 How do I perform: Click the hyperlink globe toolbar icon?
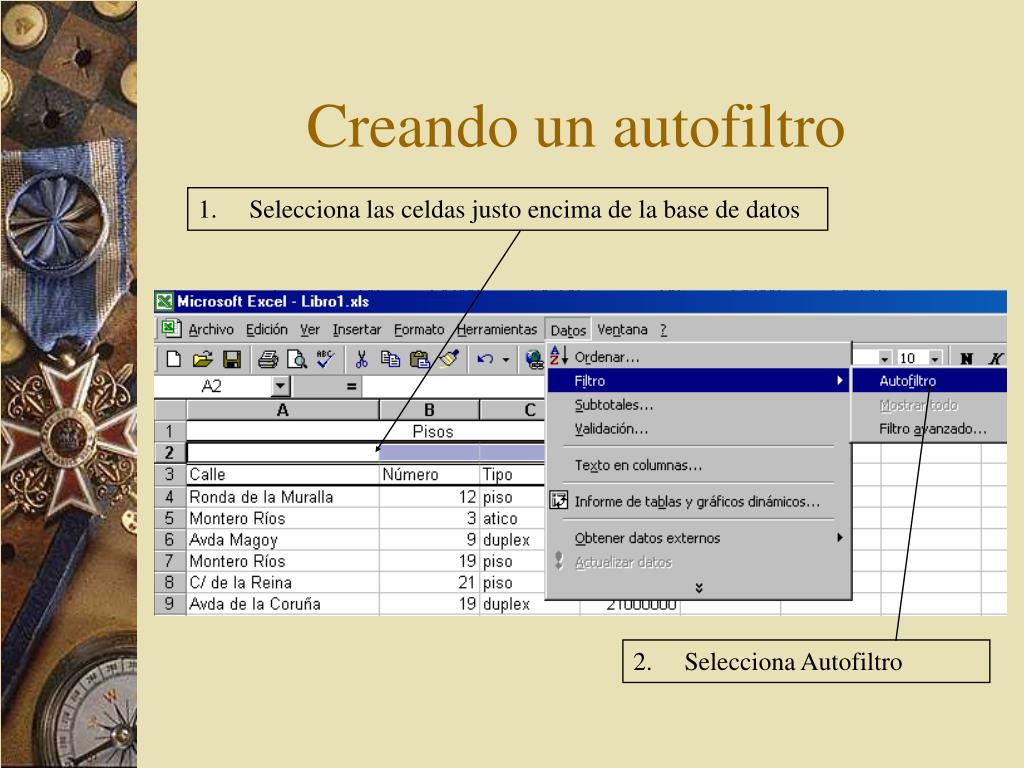pyautogui.click(x=534, y=359)
